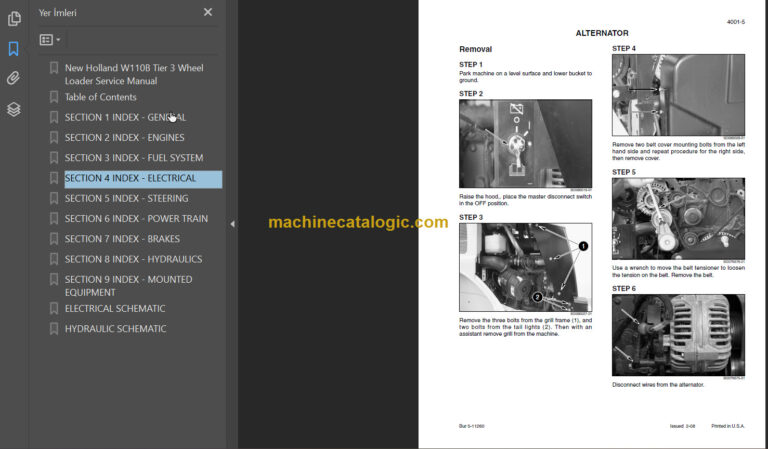Open the Page Thumbnails panel icon
The height and width of the screenshot is (449, 768).
click(14, 19)
